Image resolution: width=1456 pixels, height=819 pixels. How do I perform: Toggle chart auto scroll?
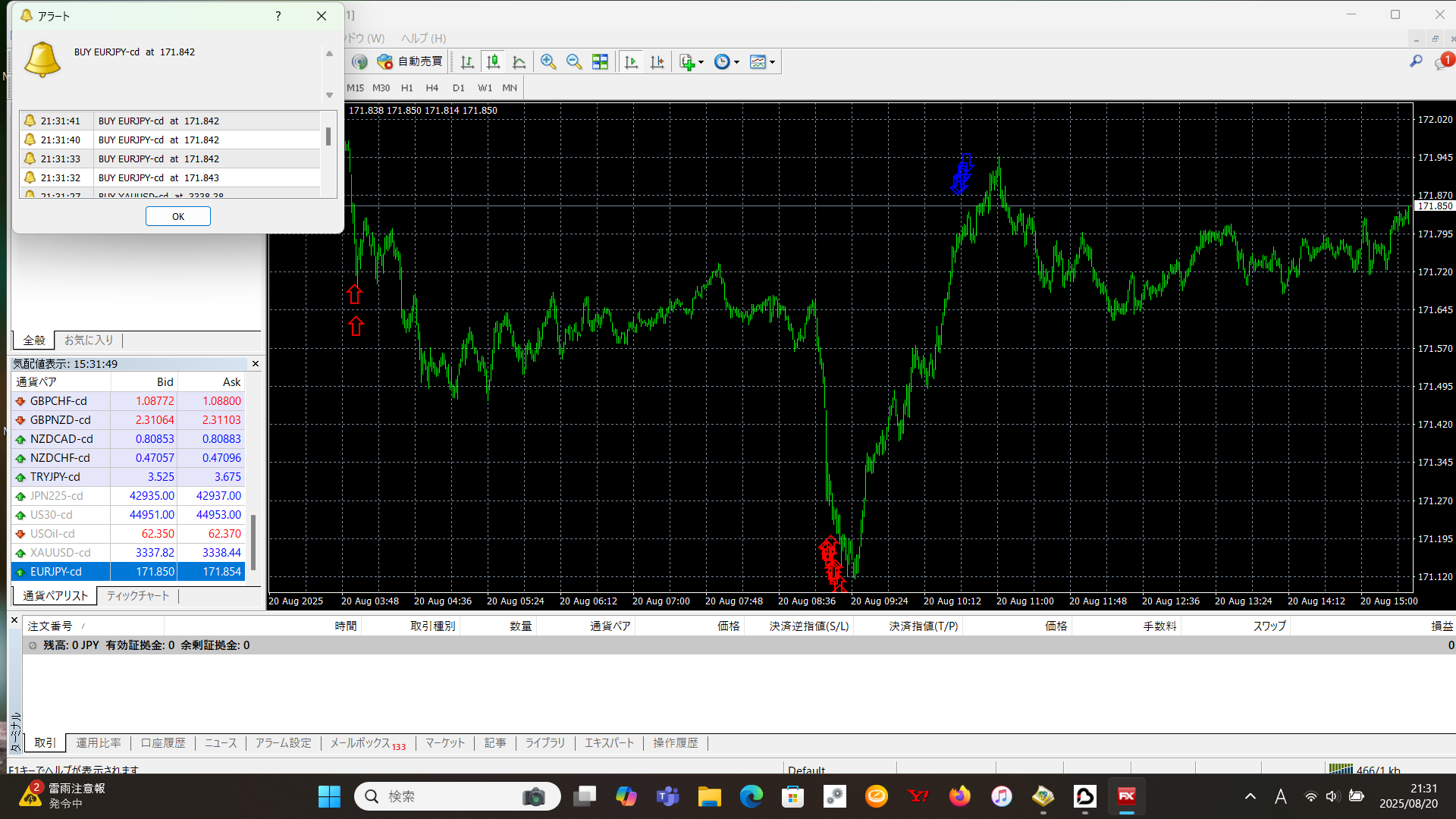(x=631, y=62)
